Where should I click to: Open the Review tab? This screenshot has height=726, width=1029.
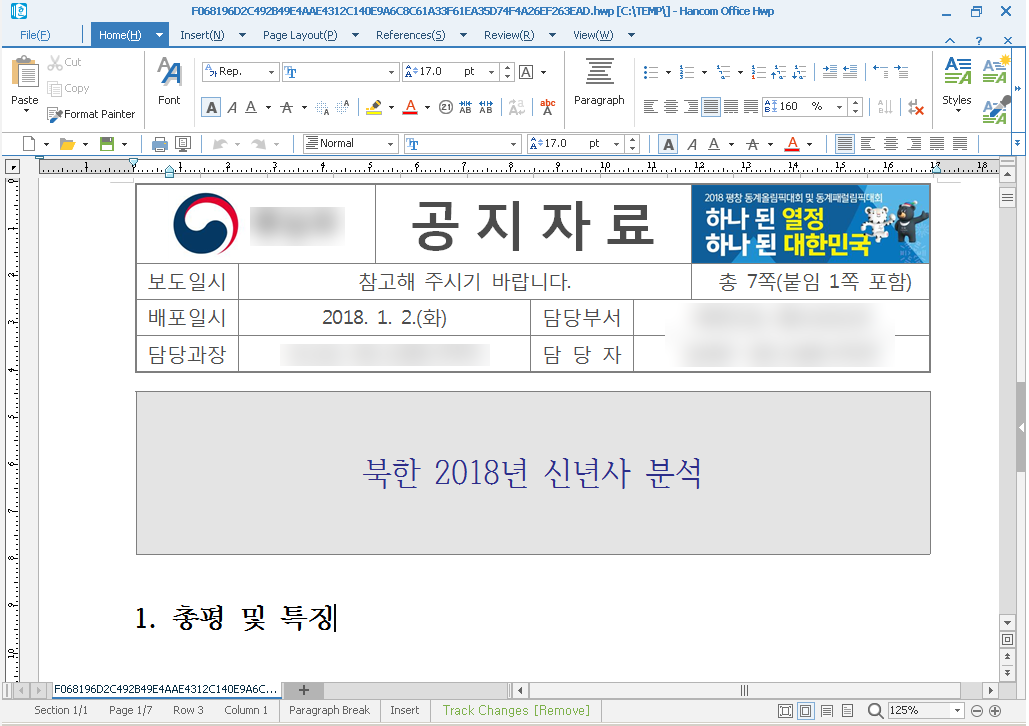click(509, 35)
